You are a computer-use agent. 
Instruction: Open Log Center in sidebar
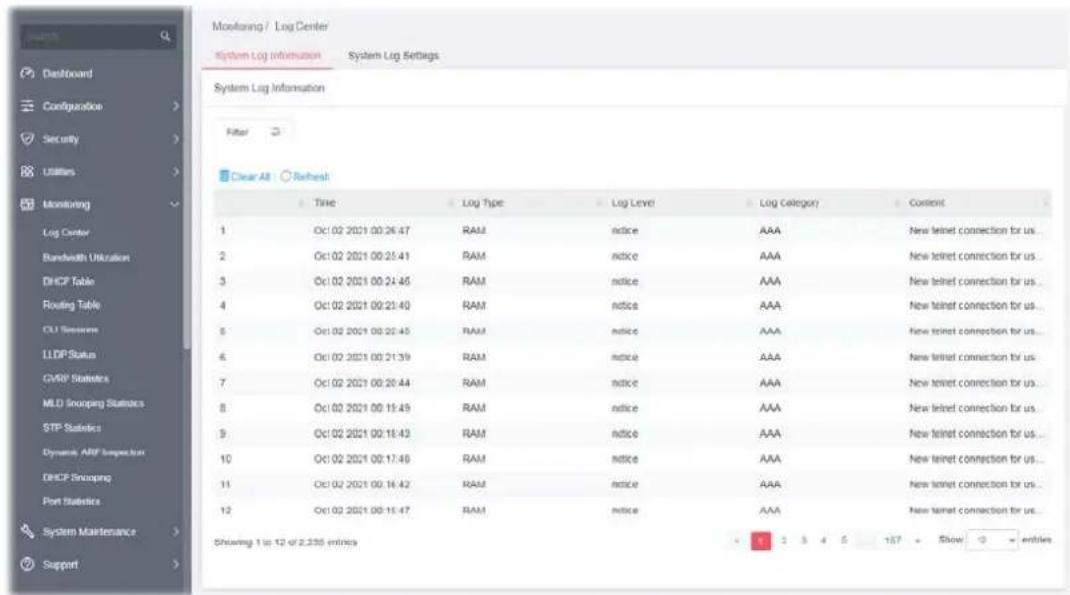(x=66, y=233)
